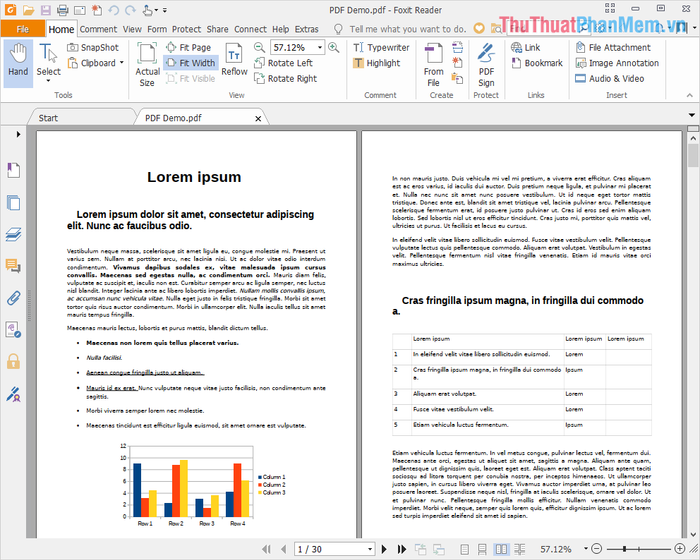Open the File menu
This screenshot has width=700, height=560.
[23, 29]
